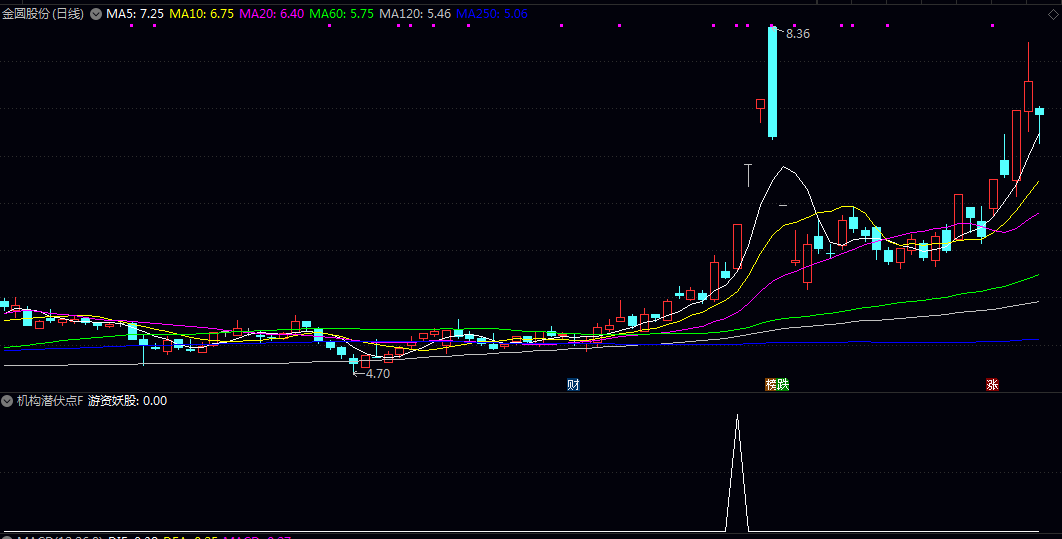Click the 机构潜伏点F indicator name
1062x539 pixels.
(x=50, y=401)
